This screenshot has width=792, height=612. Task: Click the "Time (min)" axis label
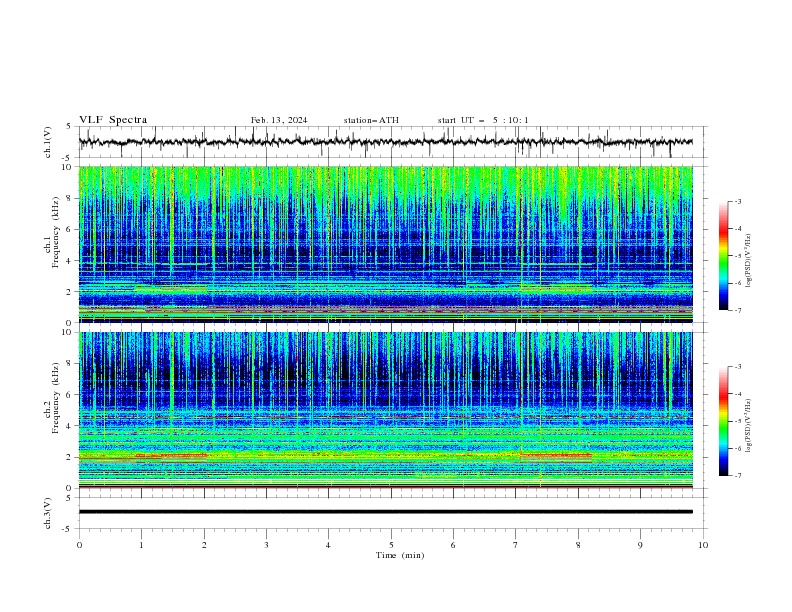pyautogui.click(x=400, y=555)
